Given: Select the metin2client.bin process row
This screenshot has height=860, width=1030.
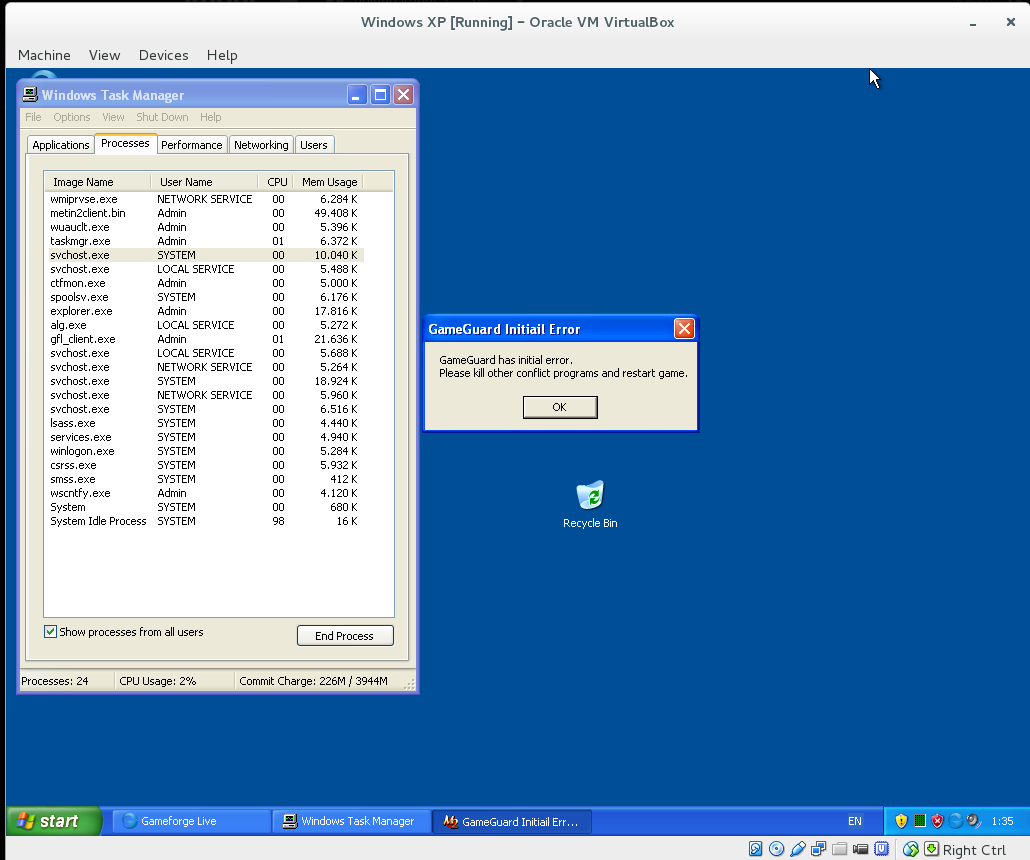Looking at the screenshot, I should pyautogui.click(x=205, y=213).
